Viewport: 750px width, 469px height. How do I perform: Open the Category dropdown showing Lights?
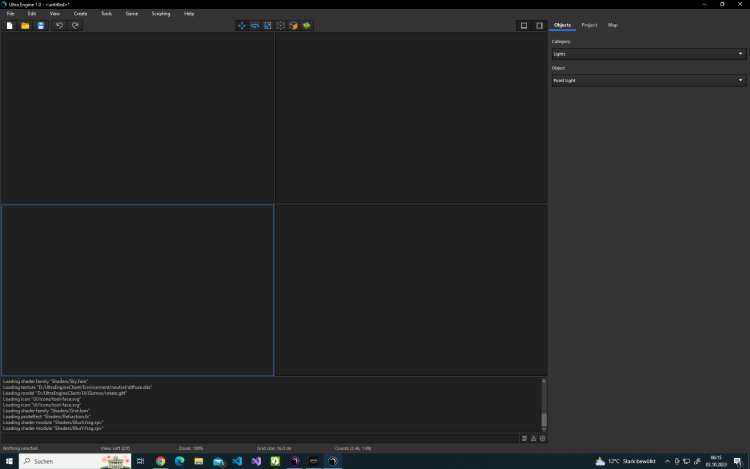[649, 54]
